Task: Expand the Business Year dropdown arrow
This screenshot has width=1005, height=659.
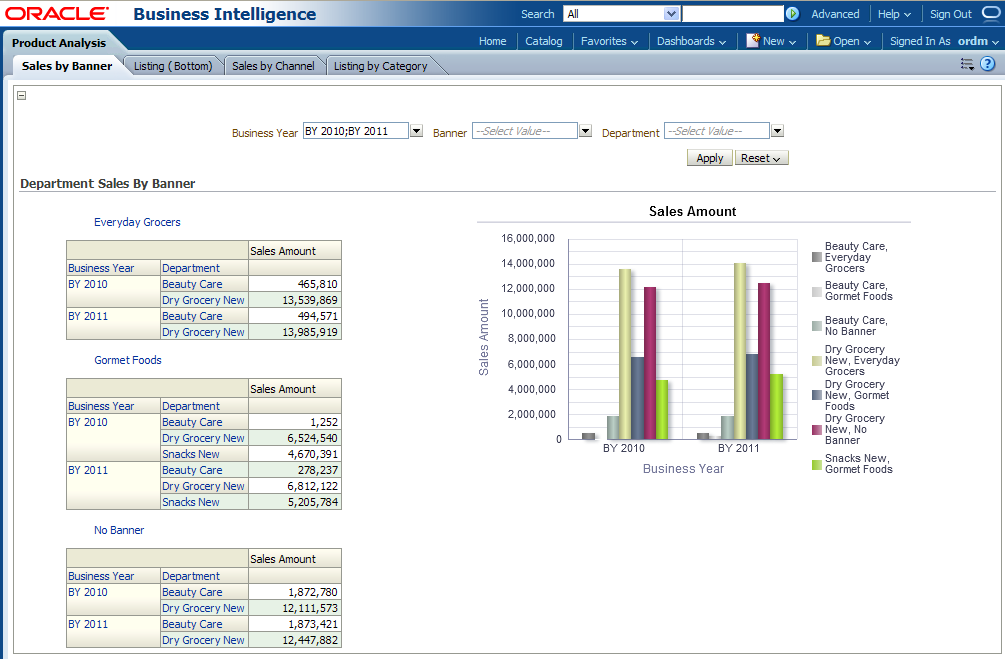Action: 416,131
